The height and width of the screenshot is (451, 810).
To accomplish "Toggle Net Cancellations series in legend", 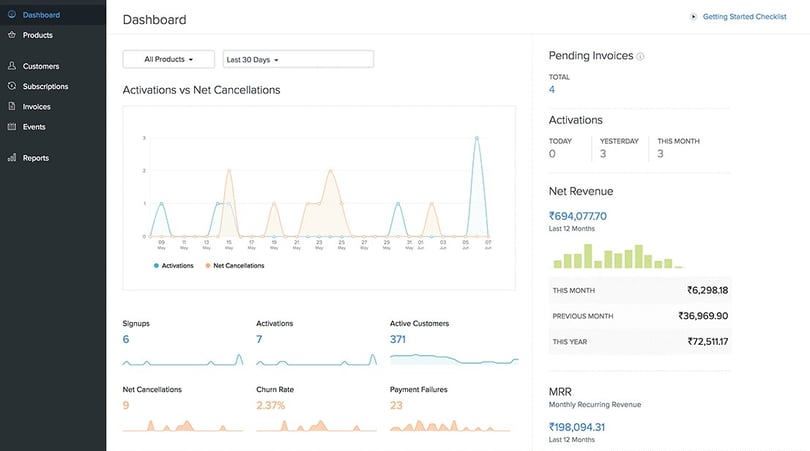I will click(x=235, y=266).
